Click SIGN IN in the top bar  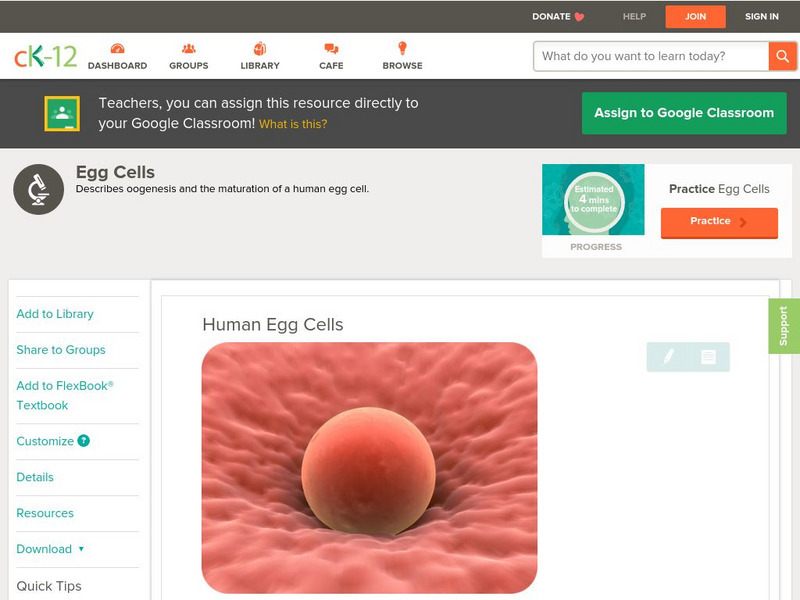pos(762,16)
